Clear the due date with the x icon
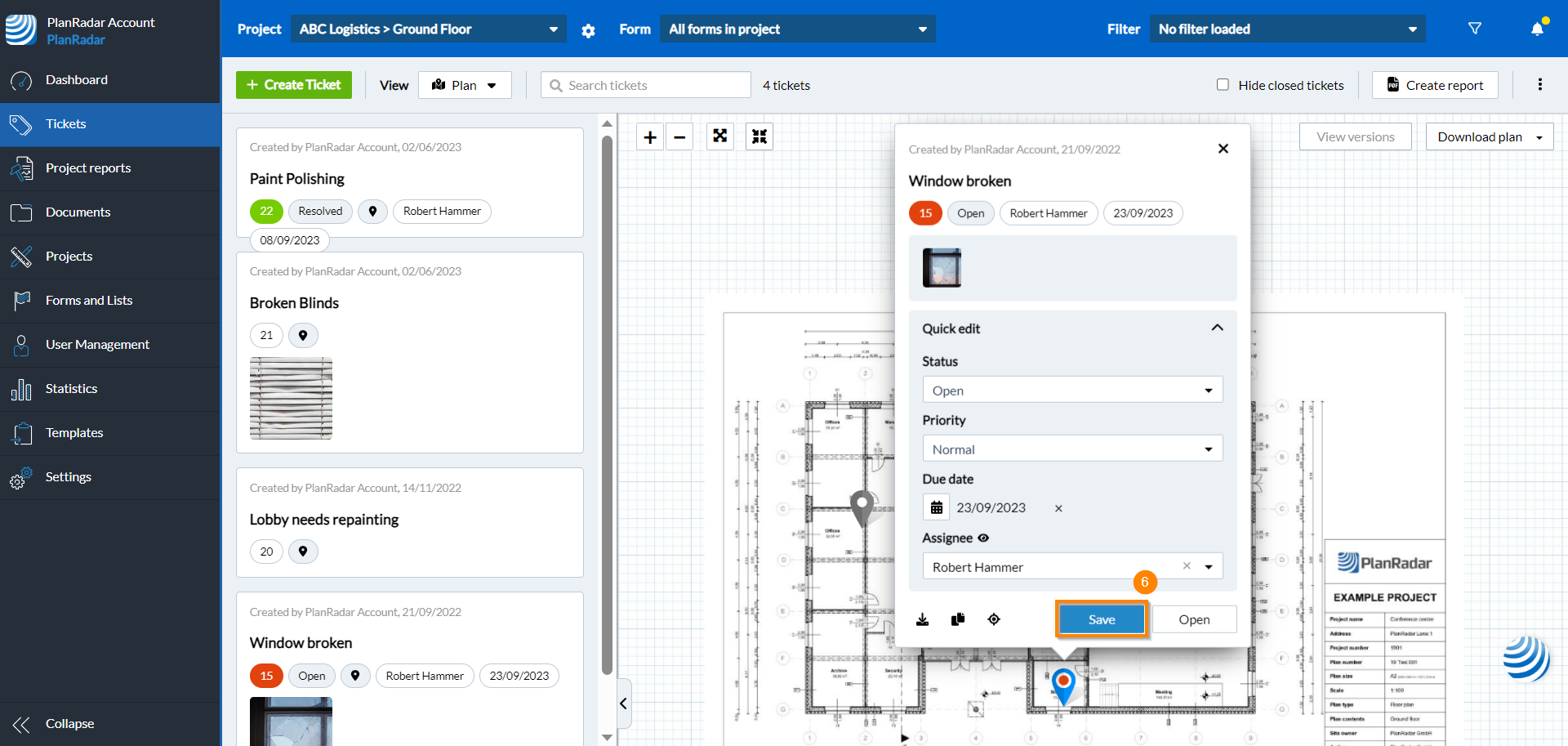 (x=1058, y=508)
